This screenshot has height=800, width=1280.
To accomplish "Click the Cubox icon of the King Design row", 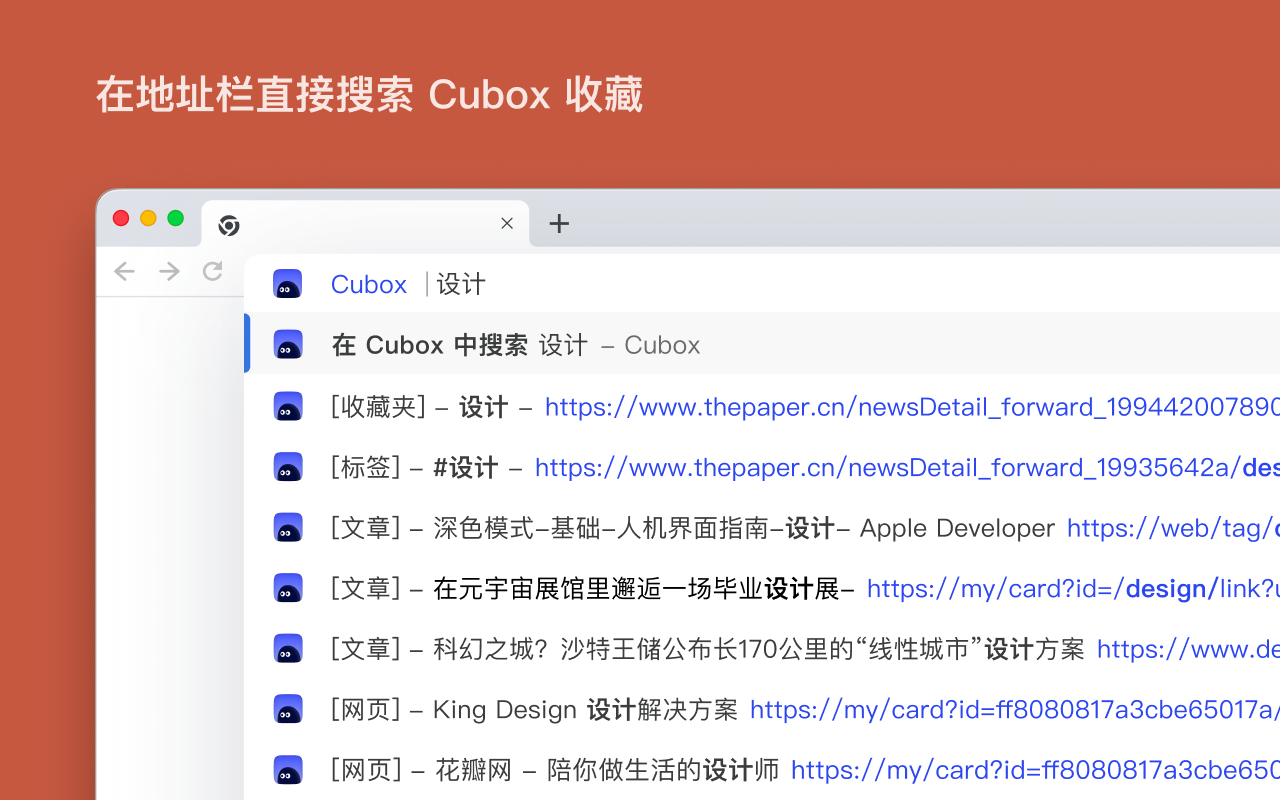I will coord(288,709).
